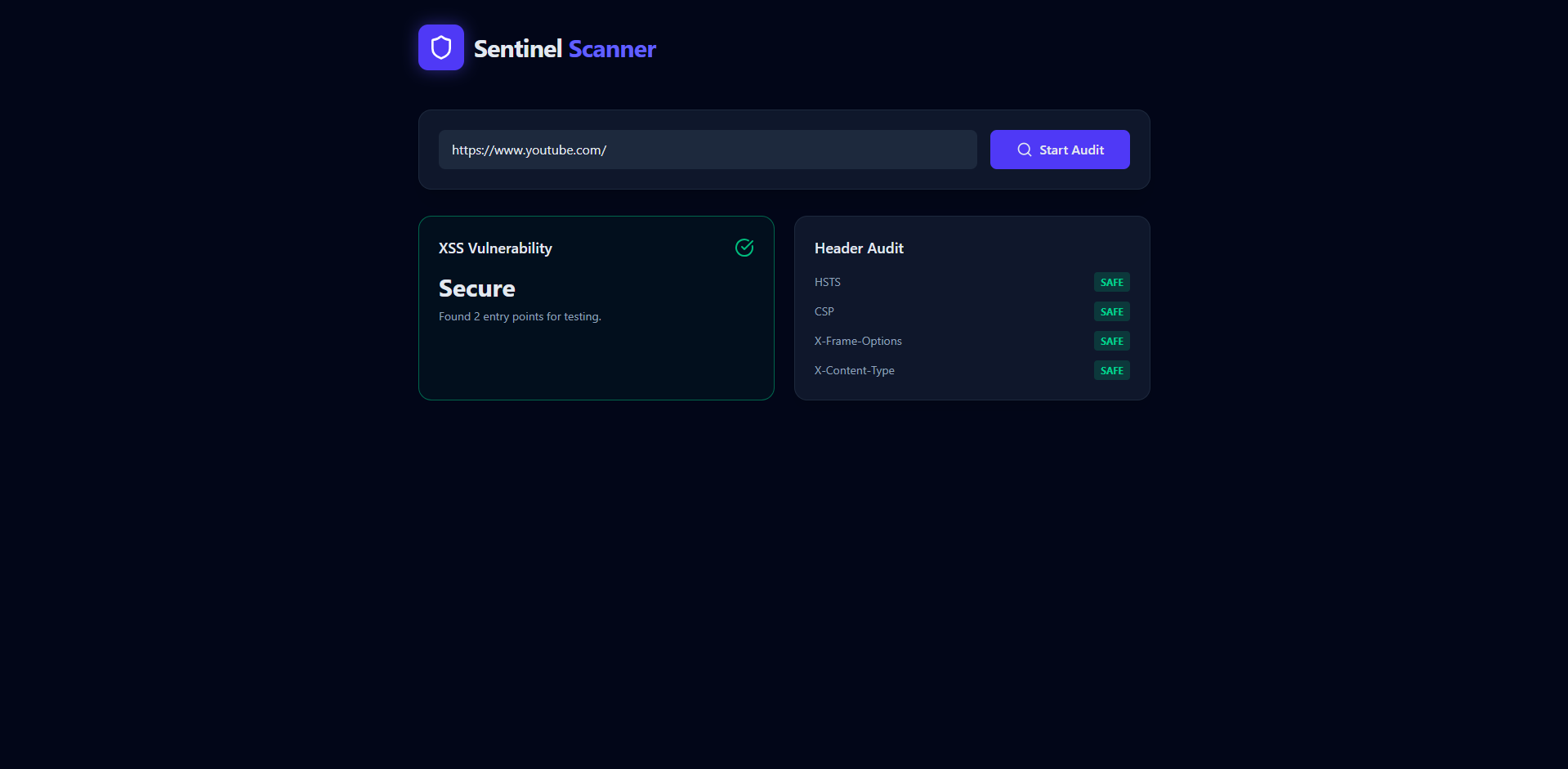
Task: Click the purple Scanner word in title
Action: tap(612, 49)
